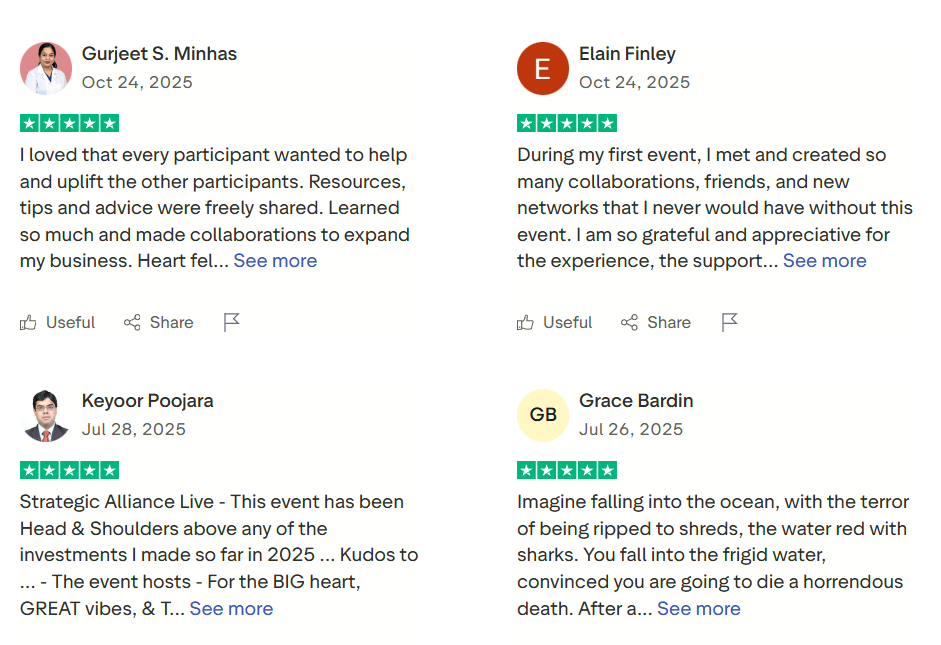Flag Elain Finley's review
Viewport: 941px width, 645px height.
click(729, 323)
